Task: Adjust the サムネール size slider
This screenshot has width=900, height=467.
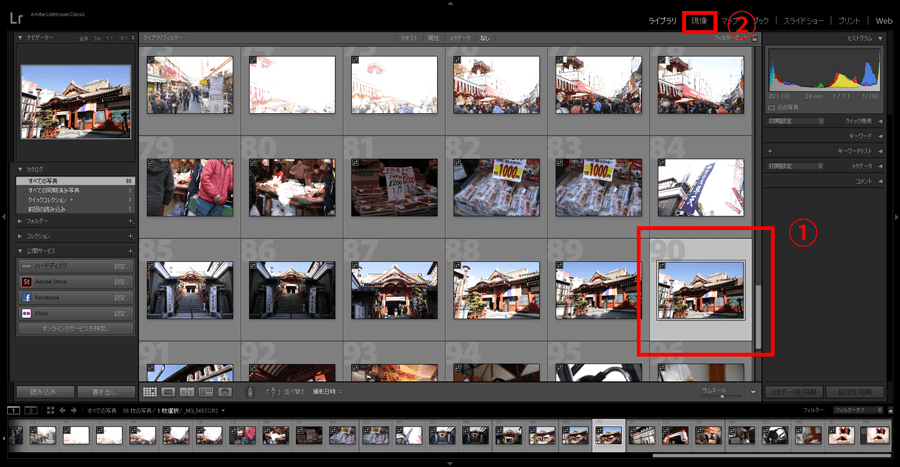Action: (722, 396)
